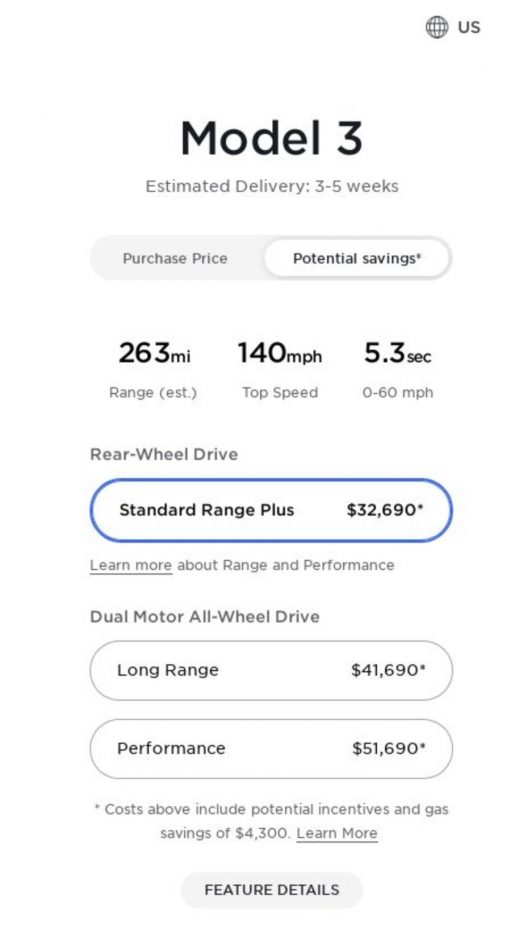The height and width of the screenshot is (942, 519).
Task: Switch to Purchase Price tab
Action: [175, 258]
